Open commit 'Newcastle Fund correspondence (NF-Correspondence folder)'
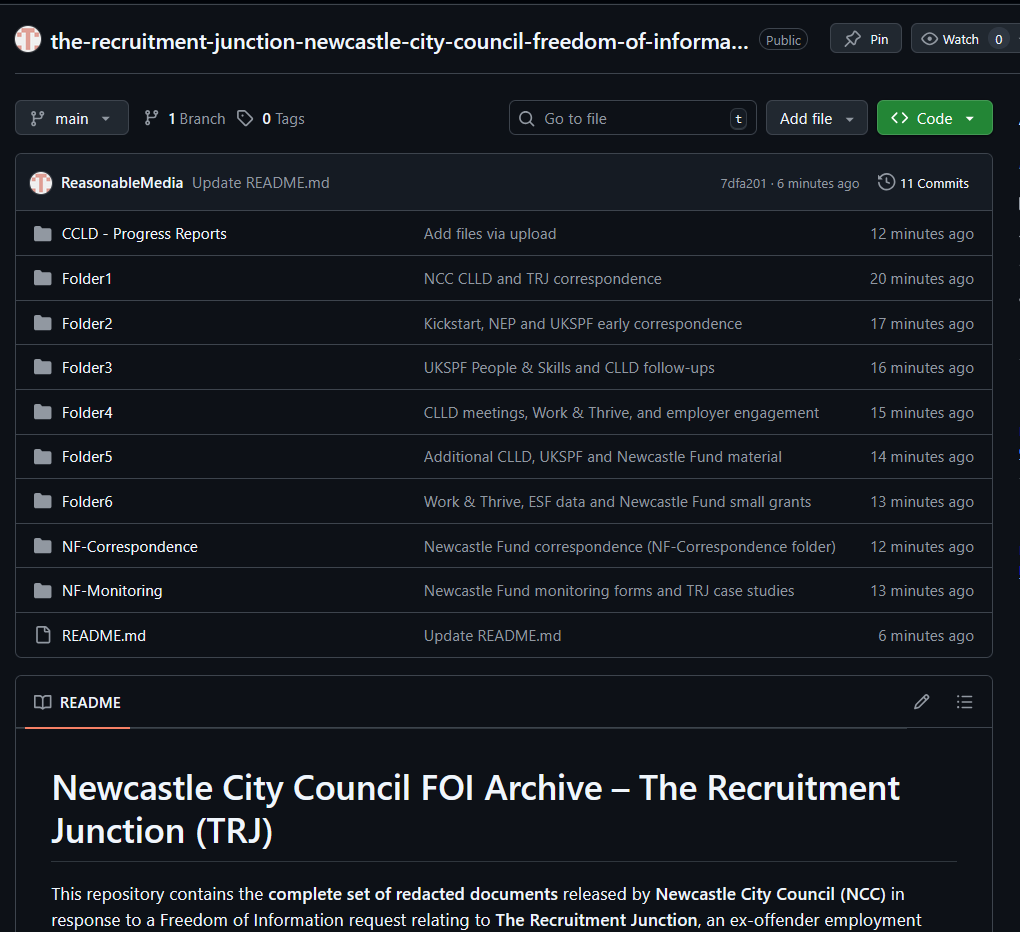This screenshot has height=932, width=1020. pos(630,546)
